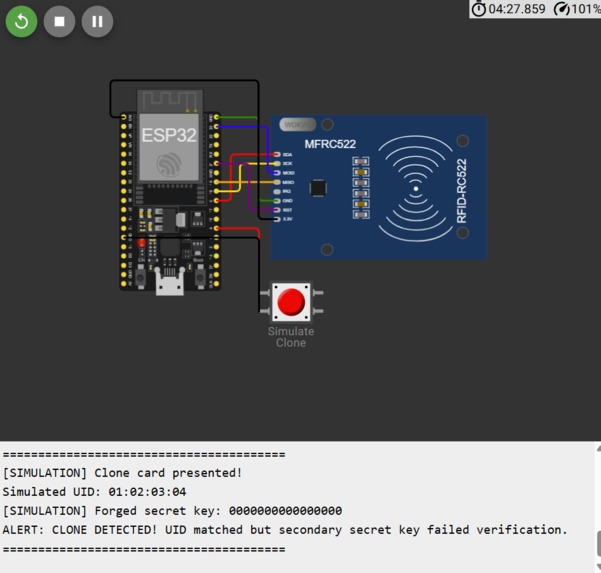The height and width of the screenshot is (573, 601).
Task: Click the SCK pin on MFRC522
Action: point(277,164)
